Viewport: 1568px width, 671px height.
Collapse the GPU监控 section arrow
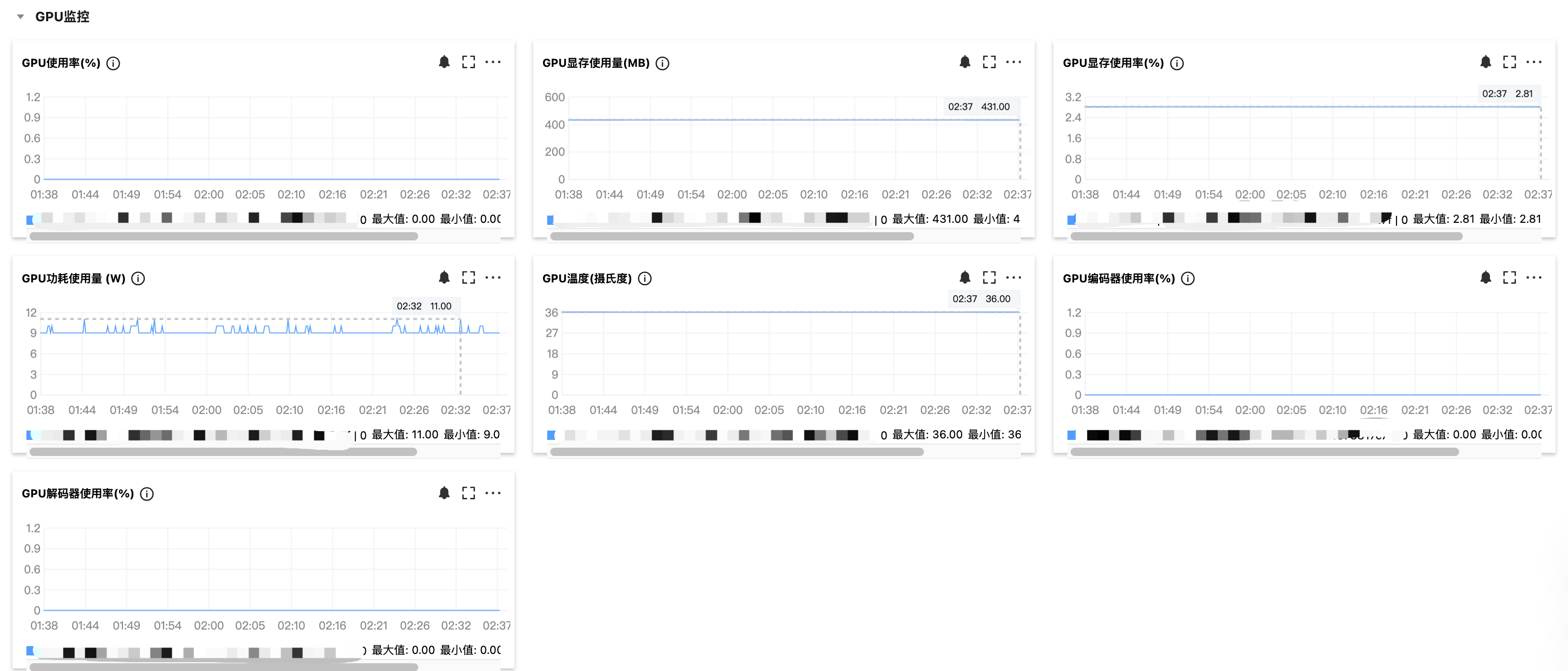click(21, 17)
